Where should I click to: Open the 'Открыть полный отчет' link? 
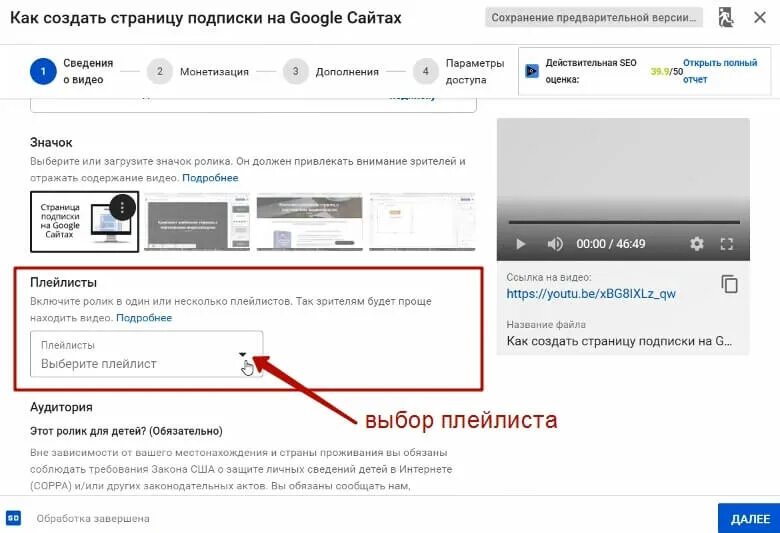point(720,71)
